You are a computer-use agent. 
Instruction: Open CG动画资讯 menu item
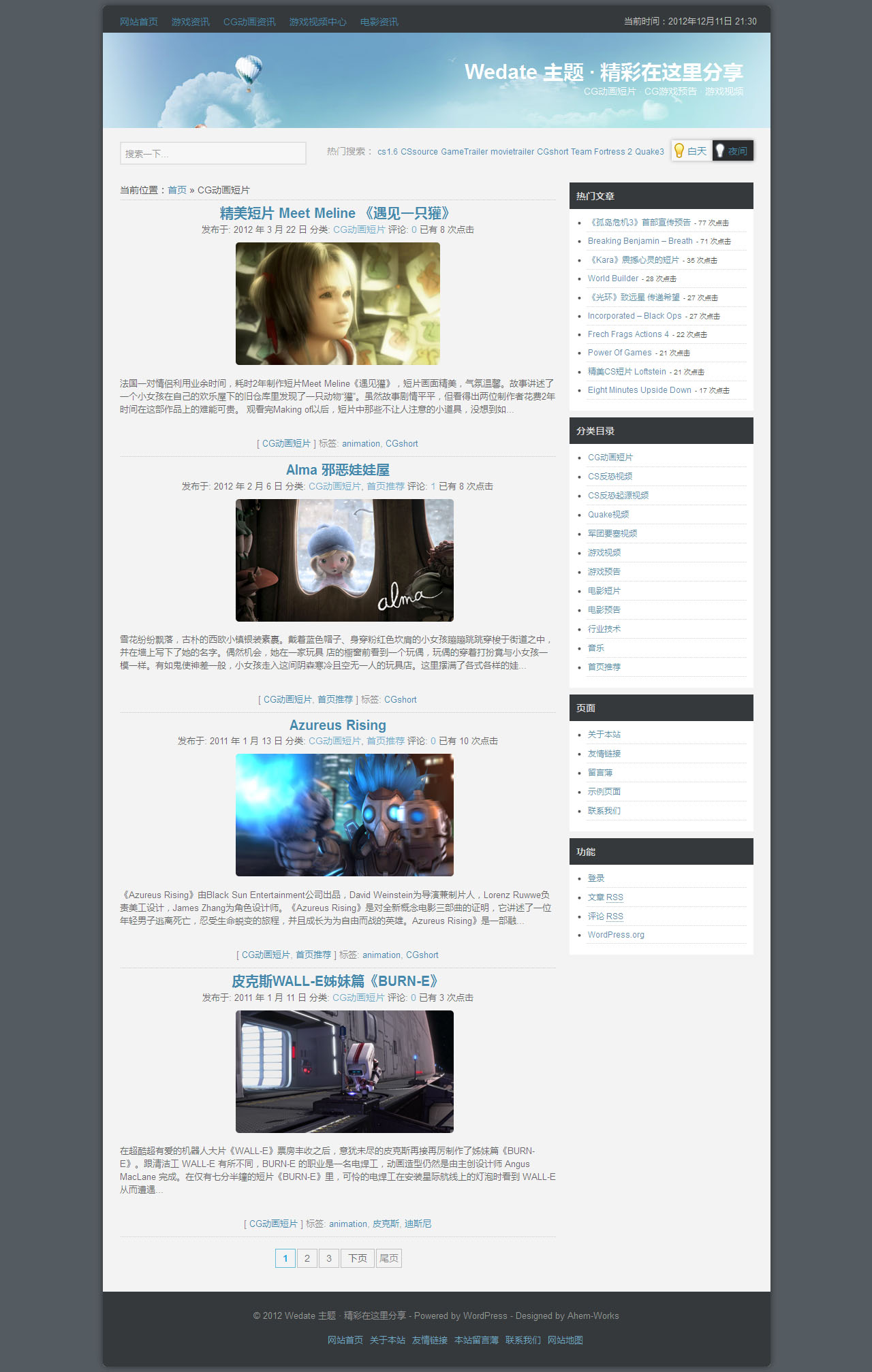pyautogui.click(x=249, y=22)
